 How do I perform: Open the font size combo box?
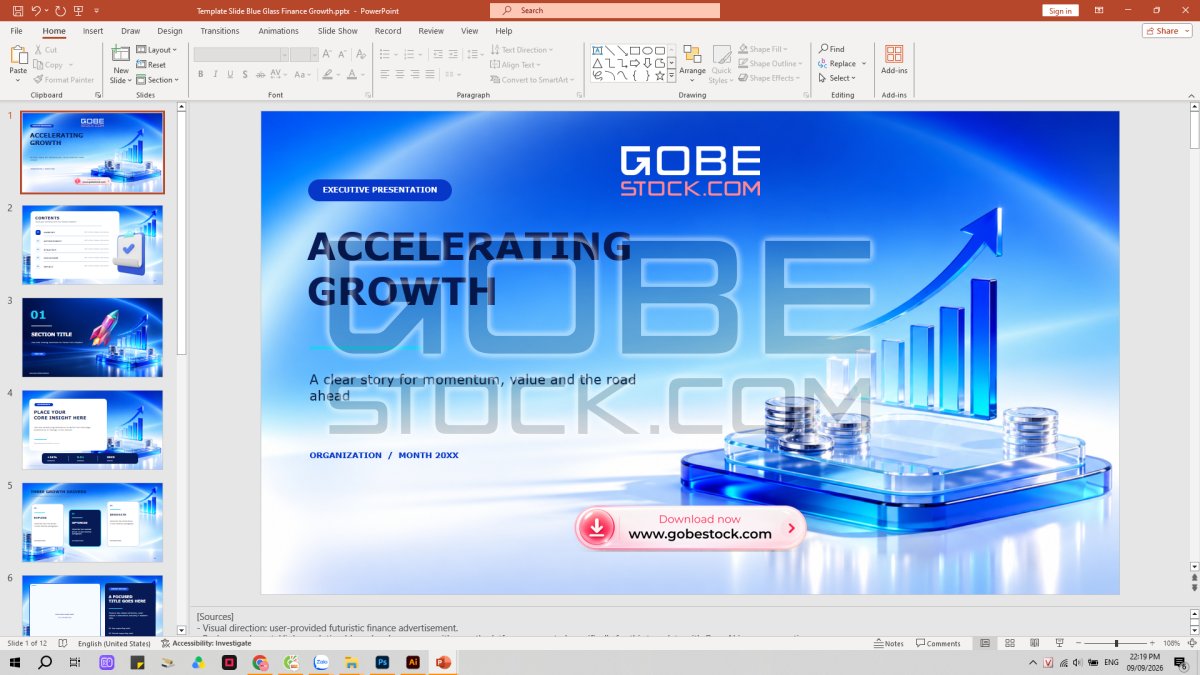(x=305, y=54)
